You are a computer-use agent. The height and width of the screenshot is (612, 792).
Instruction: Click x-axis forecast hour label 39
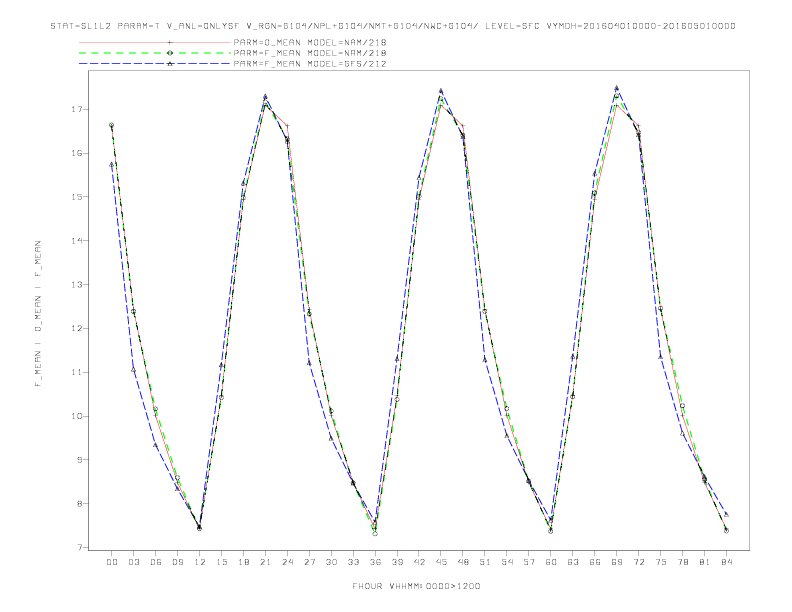pos(397,562)
